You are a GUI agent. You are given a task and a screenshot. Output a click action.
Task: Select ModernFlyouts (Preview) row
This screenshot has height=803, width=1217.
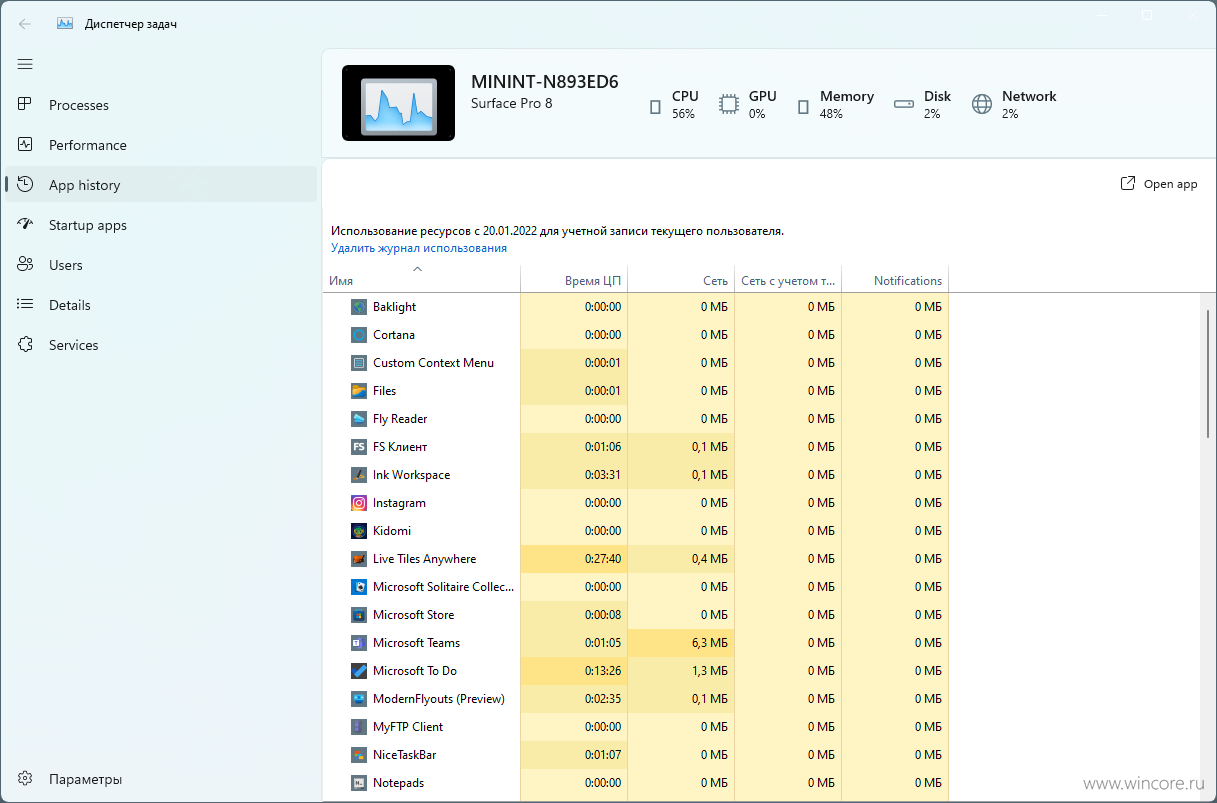tap(635, 699)
